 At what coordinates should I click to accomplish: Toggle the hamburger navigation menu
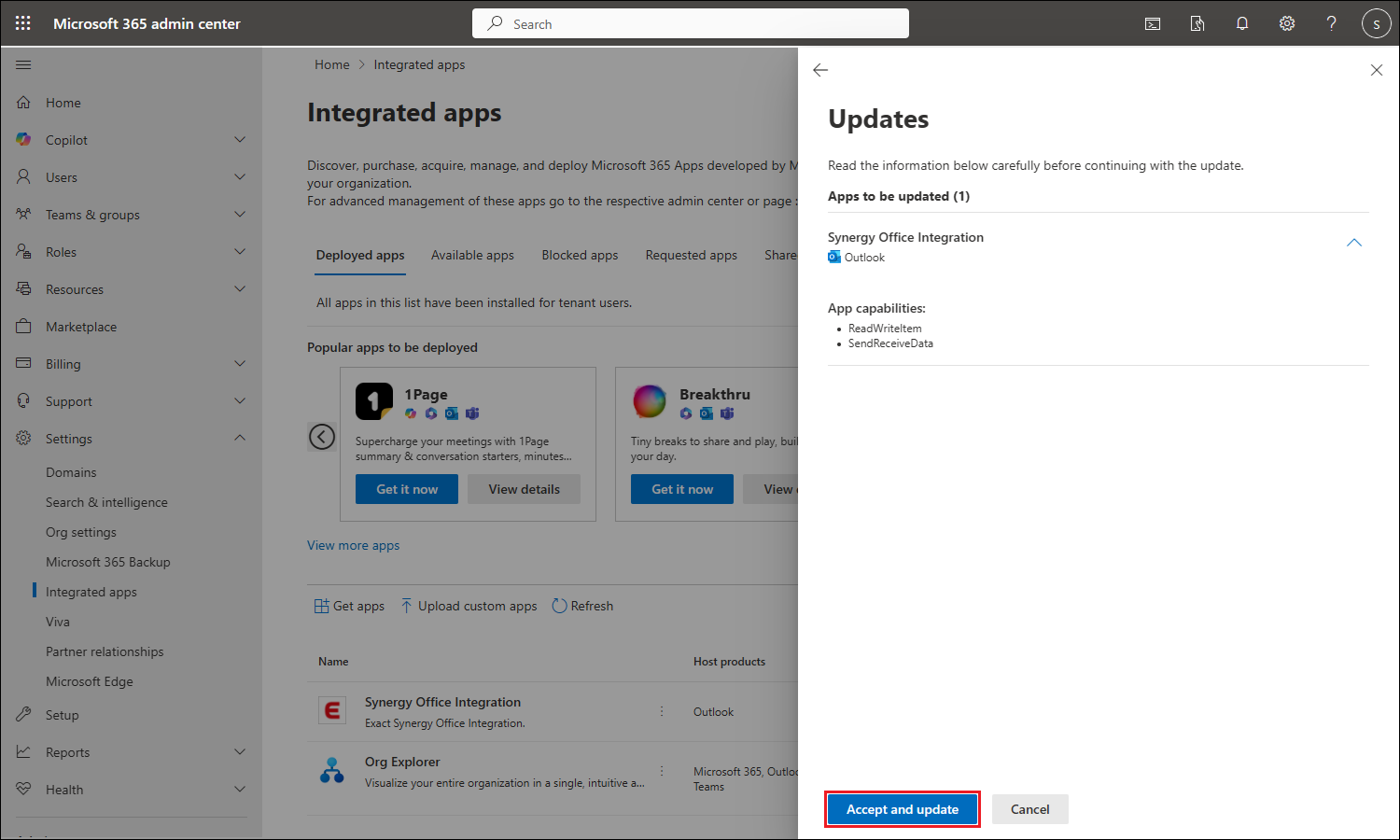pyautogui.click(x=23, y=64)
